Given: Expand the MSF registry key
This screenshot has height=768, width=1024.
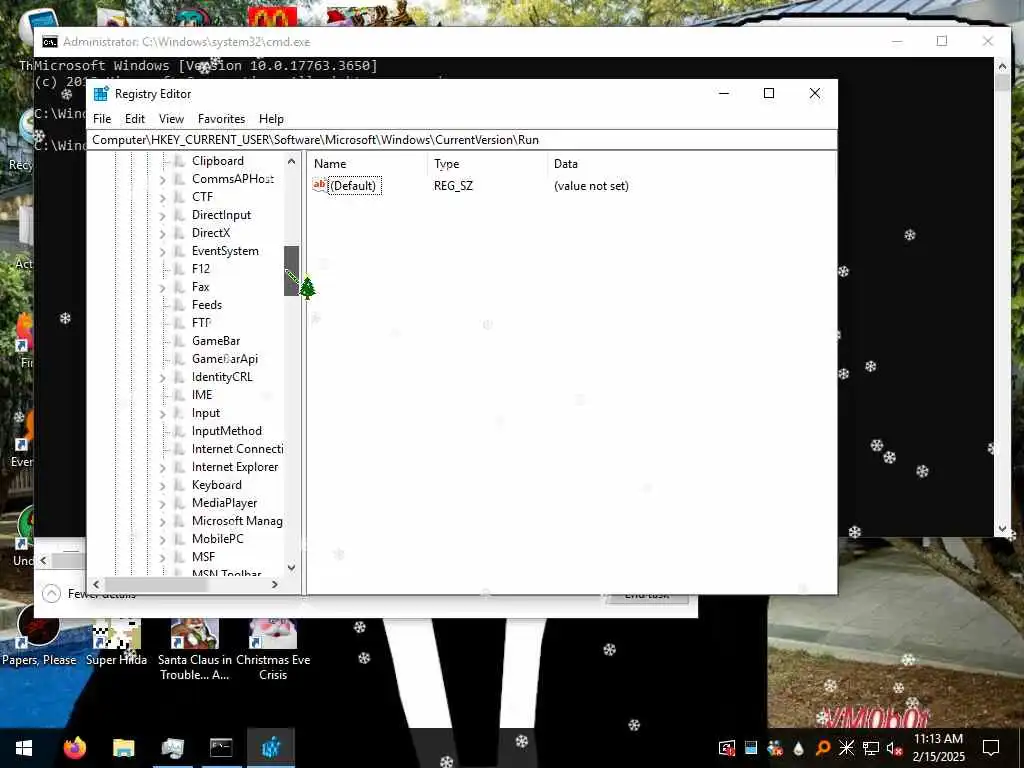Looking at the screenshot, I should tap(163, 558).
